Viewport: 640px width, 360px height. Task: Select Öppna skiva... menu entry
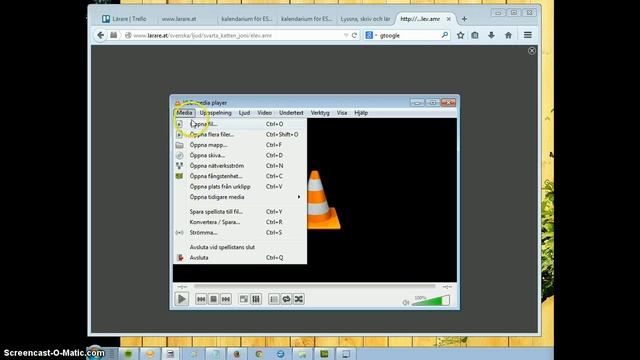click(240, 156)
